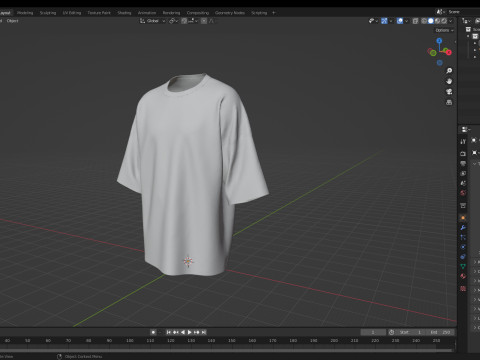Add a new workspace with the plus button

click(x=274, y=13)
